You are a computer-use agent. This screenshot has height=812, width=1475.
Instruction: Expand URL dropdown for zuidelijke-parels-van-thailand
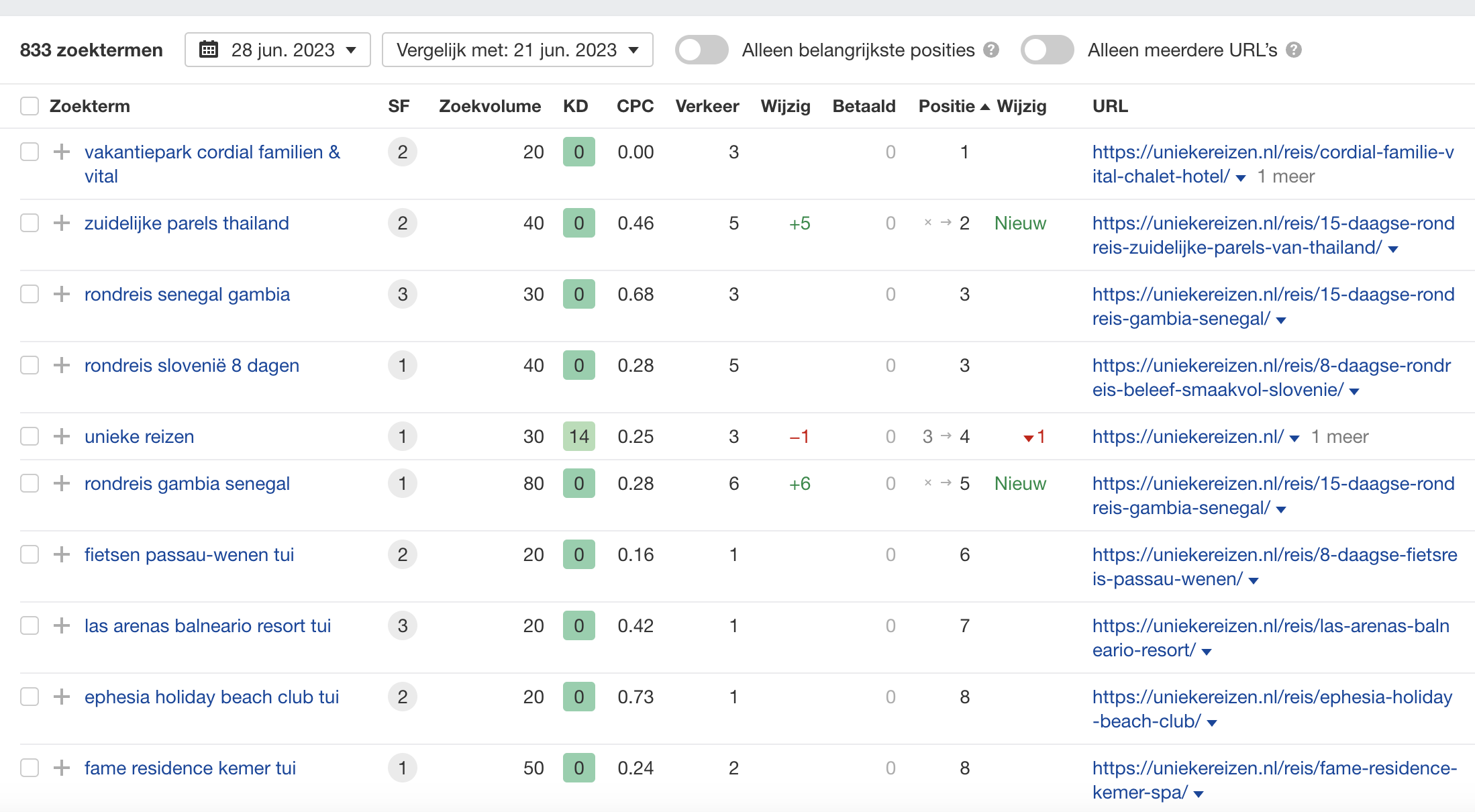point(1393,249)
